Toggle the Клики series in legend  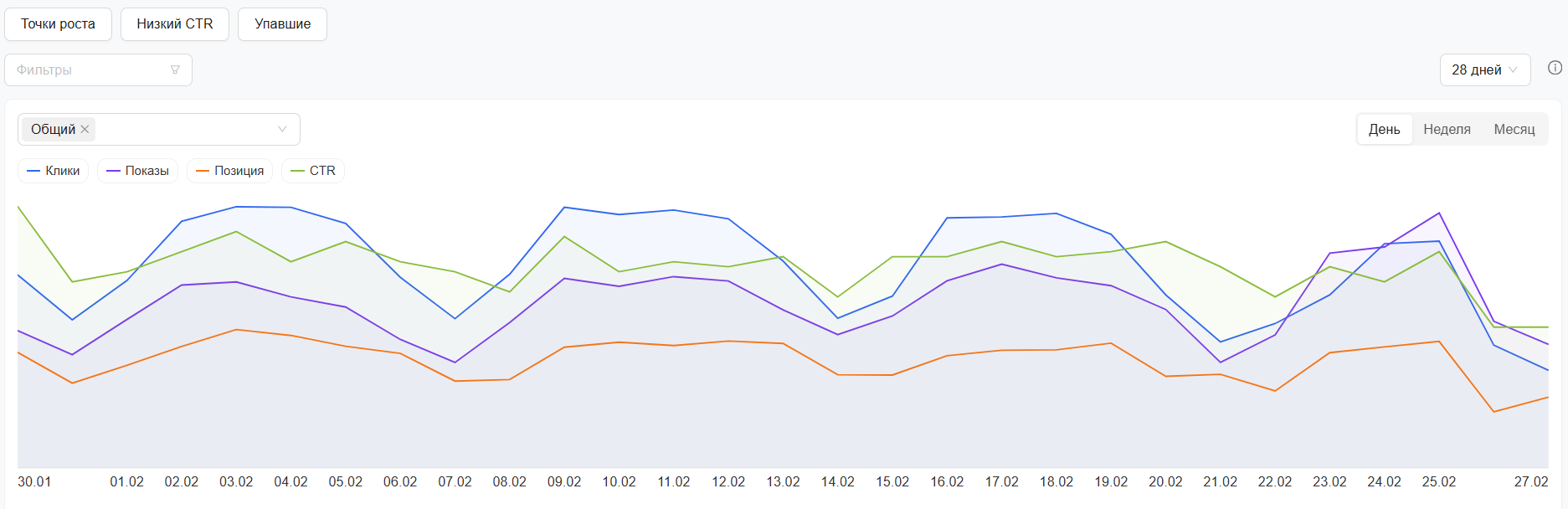54,171
